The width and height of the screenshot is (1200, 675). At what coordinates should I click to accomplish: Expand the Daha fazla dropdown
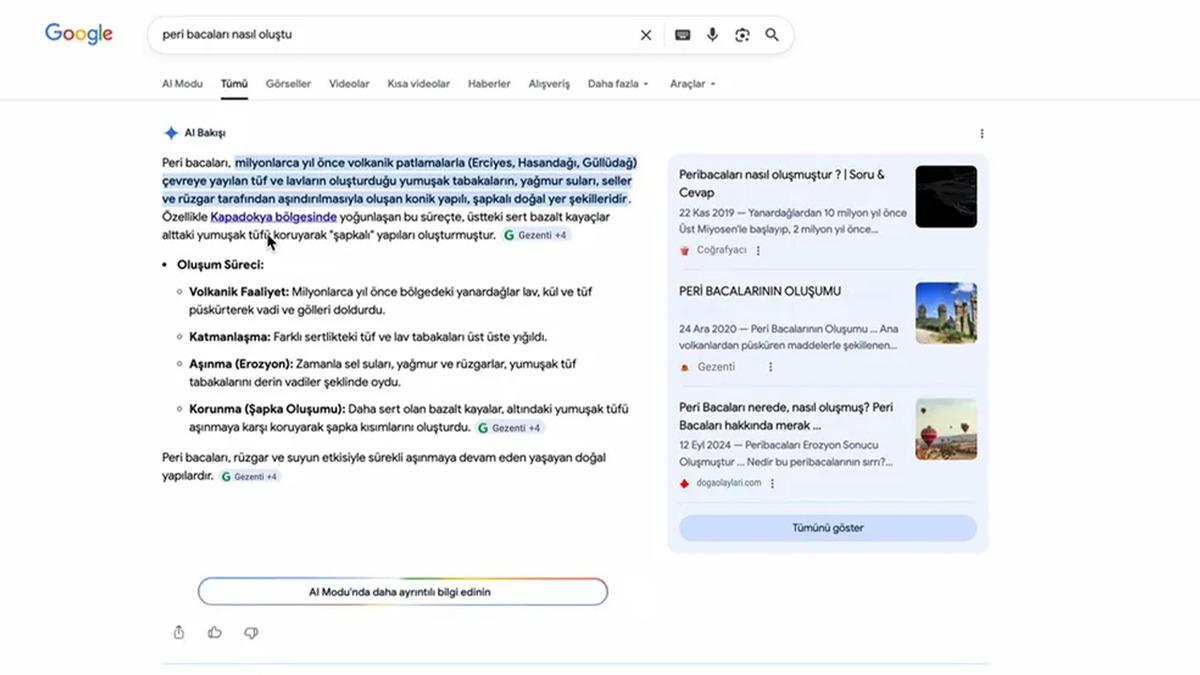(617, 84)
